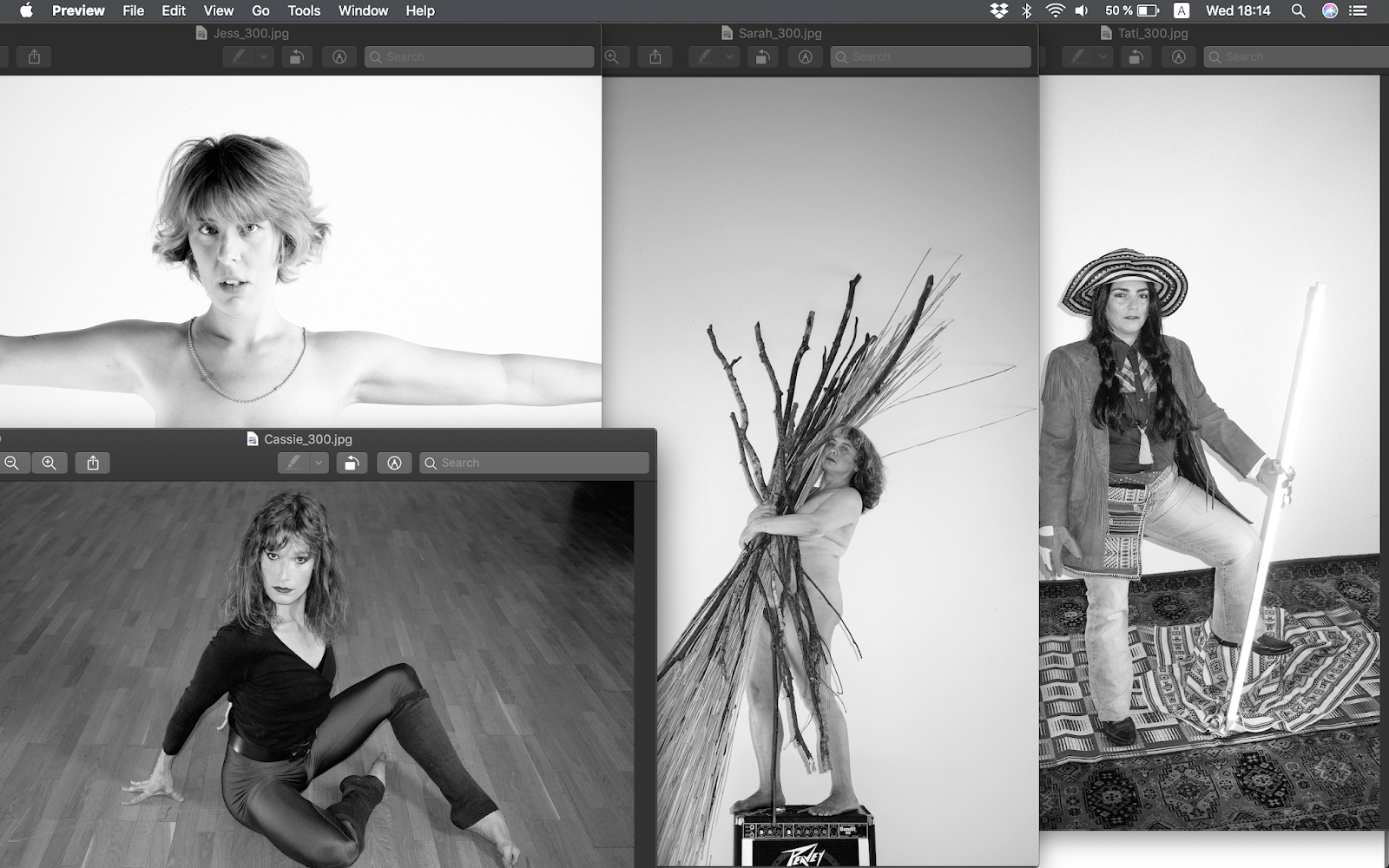Open the Edit menu
The image size is (1389, 868).
pos(174,10)
